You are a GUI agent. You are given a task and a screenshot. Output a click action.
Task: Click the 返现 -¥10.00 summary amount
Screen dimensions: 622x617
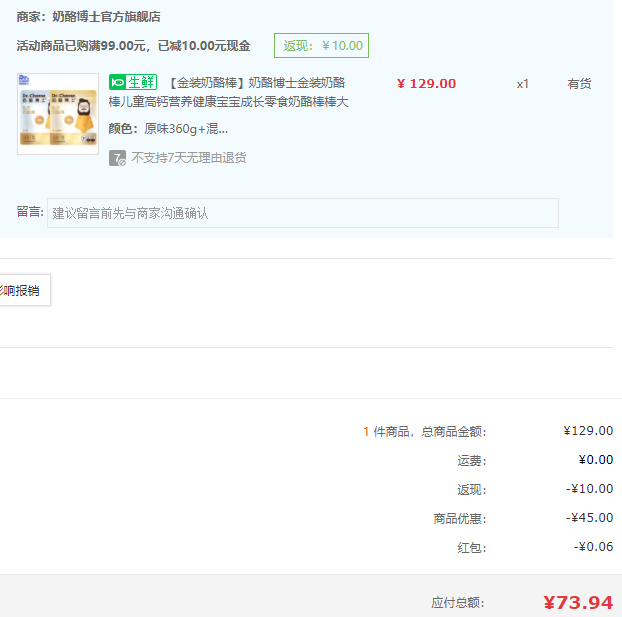pyautogui.click(x=589, y=489)
